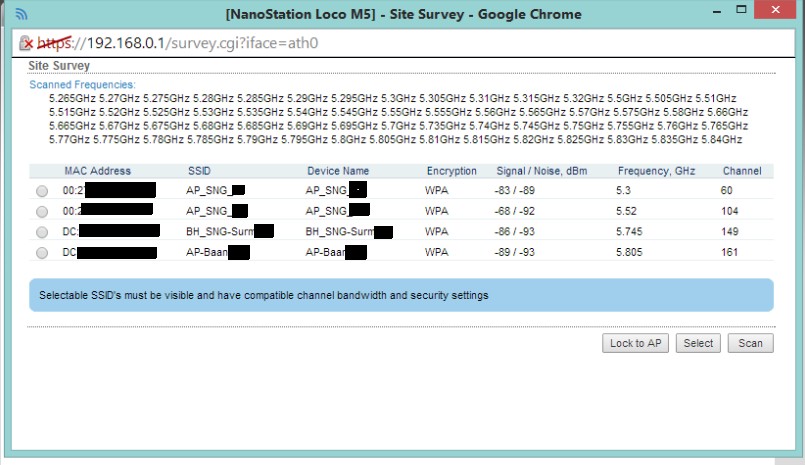Viewport: 805px width, 465px height.
Task: Click the AP-Baan SSID cell
Action: pyautogui.click(x=218, y=252)
